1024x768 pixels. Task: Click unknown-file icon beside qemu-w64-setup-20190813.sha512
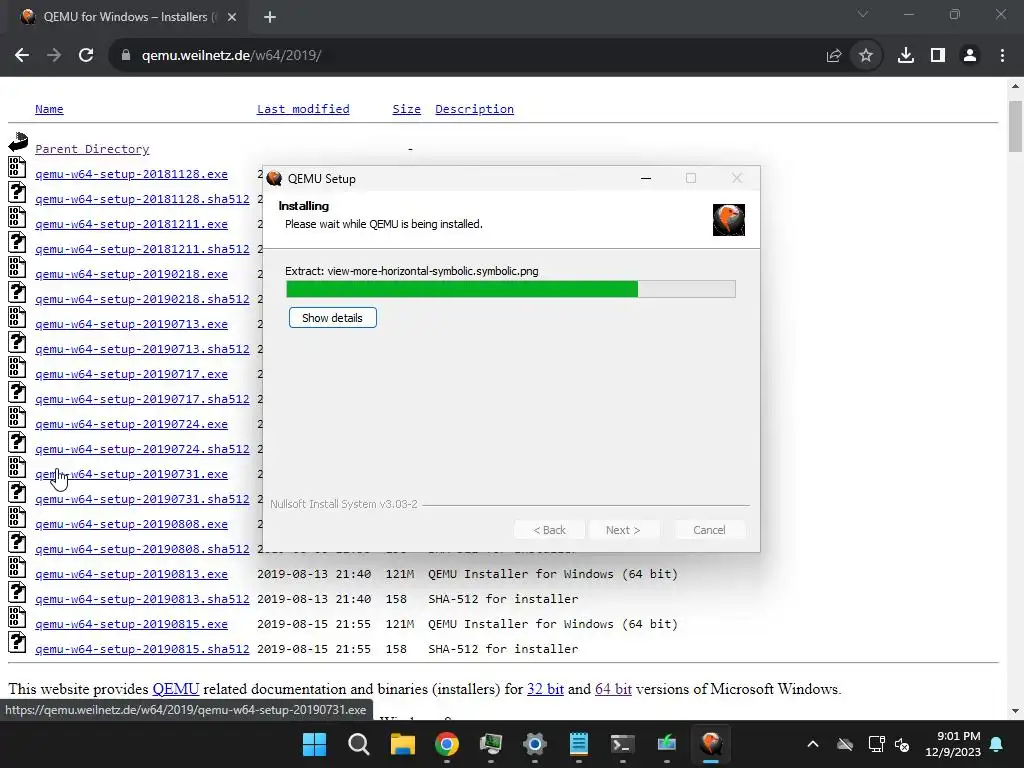point(17,592)
